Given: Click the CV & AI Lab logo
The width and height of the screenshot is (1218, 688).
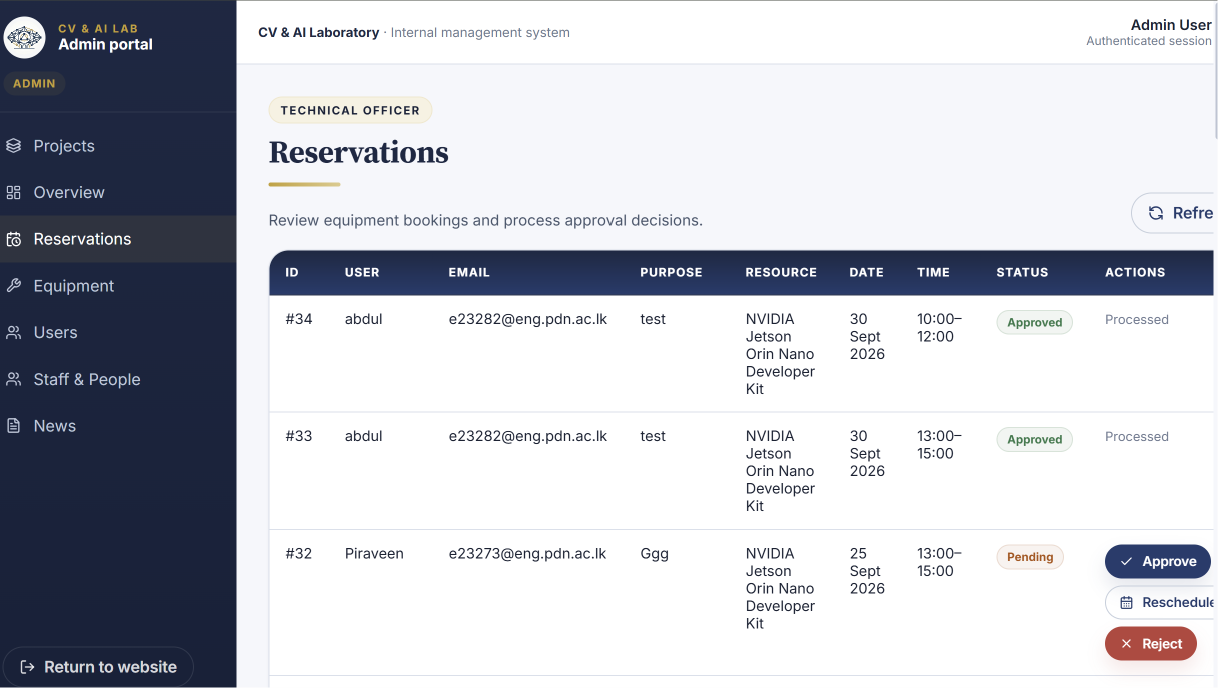Looking at the screenshot, I should click(x=24, y=38).
